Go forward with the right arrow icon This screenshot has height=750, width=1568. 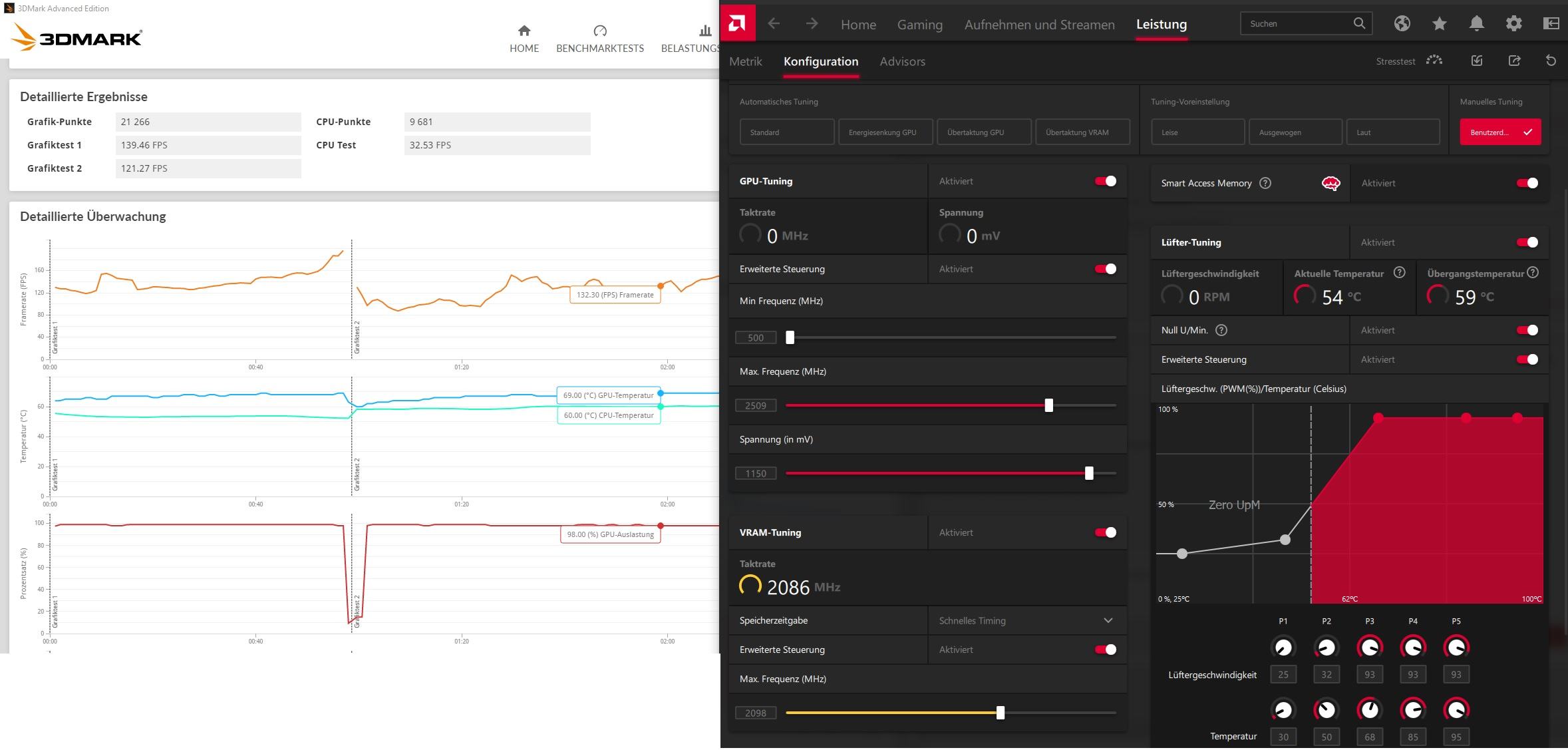click(812, 24)
